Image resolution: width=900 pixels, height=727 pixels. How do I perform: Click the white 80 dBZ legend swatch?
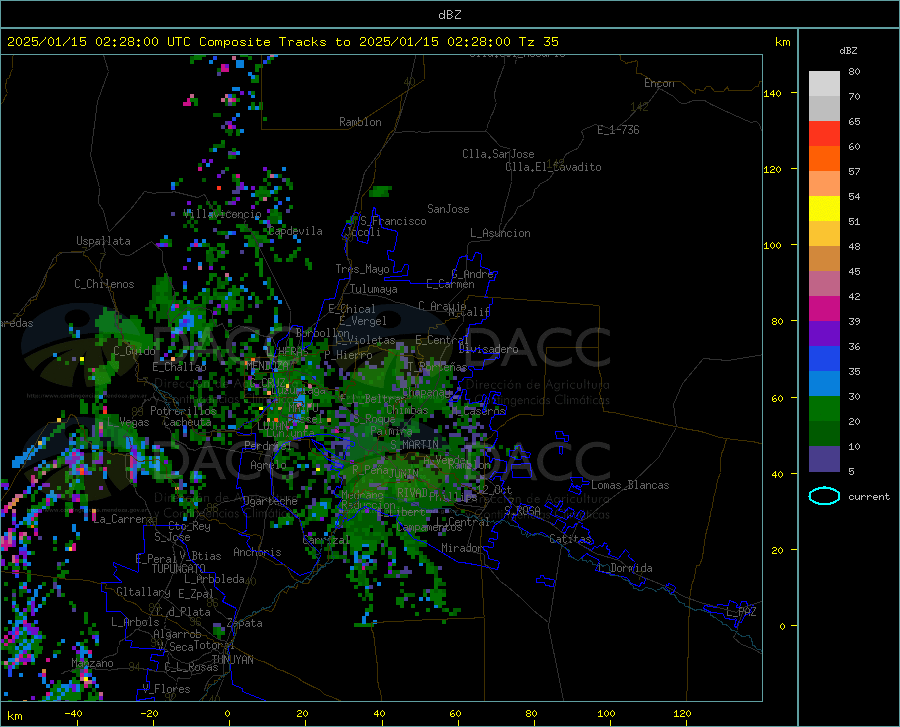coord(824,84)
